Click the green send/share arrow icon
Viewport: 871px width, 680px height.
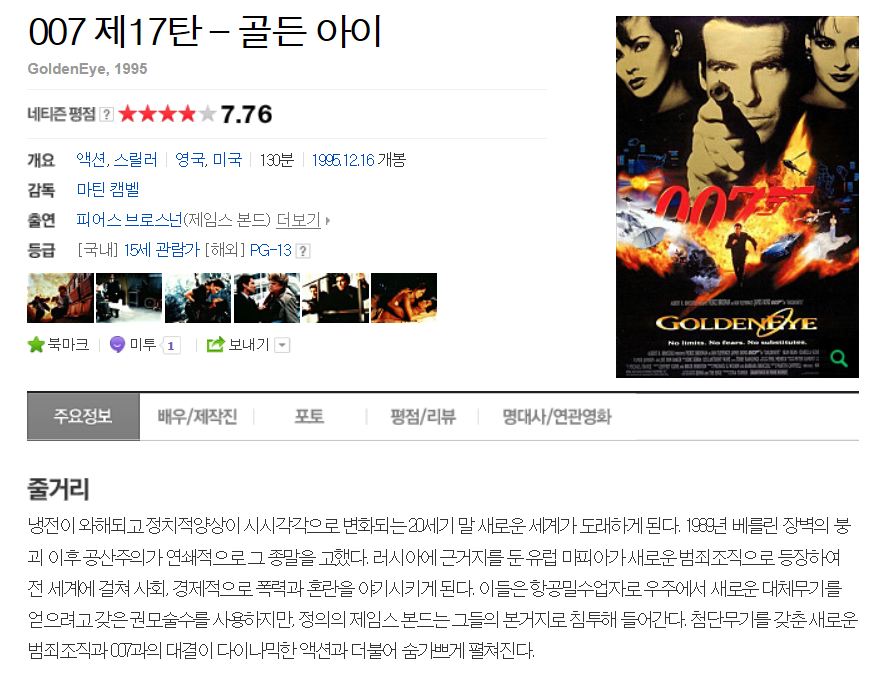click(x=215, y=345)
